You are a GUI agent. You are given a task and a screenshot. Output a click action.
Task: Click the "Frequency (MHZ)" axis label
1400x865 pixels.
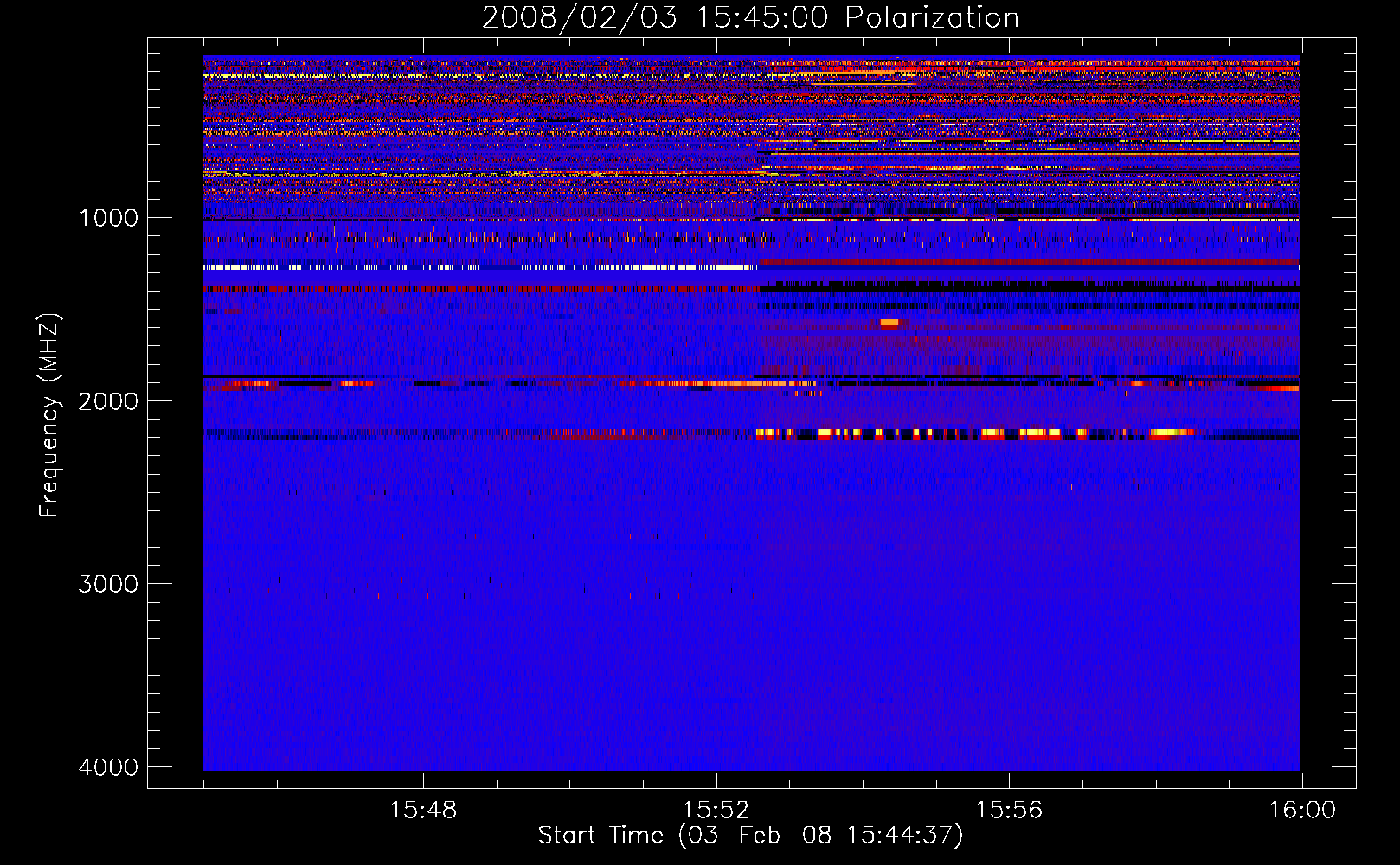point(50,415)
